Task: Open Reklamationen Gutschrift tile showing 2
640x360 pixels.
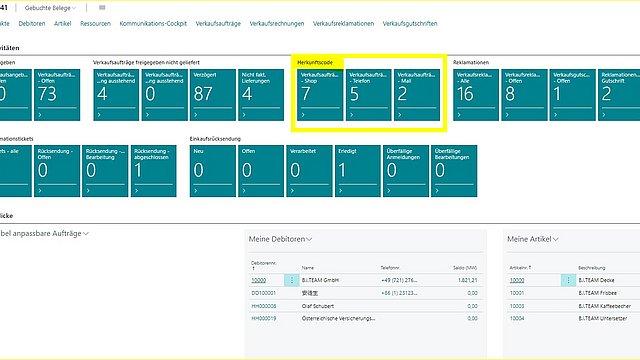Action: coord(619,95)
